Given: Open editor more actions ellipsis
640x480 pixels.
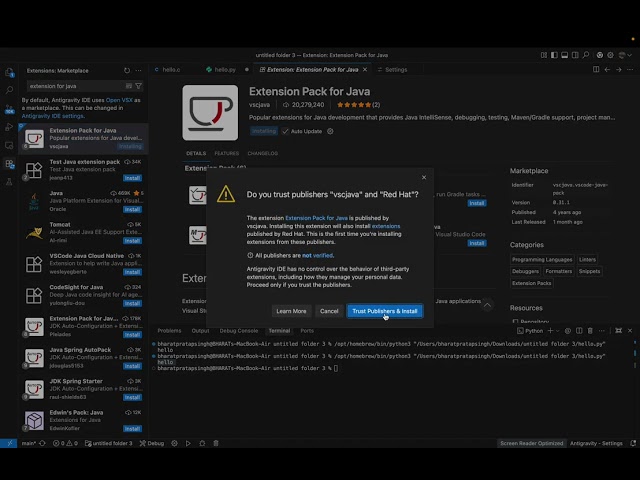Looking at the screenshot, I should [630, 70].
